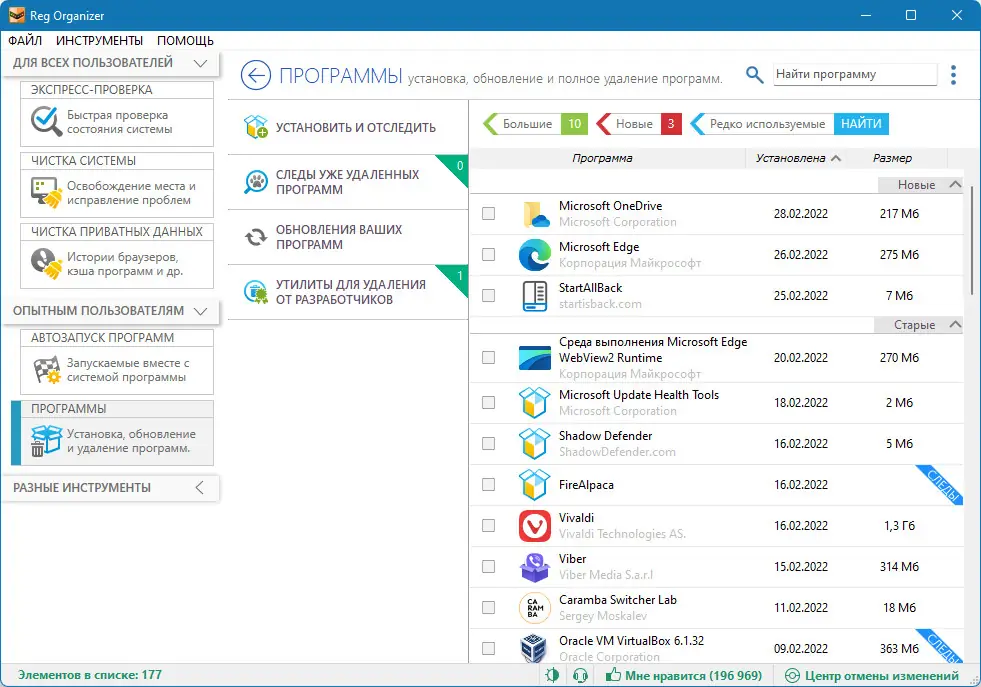The image size is (981, 687).
Task: Click the Программа column header
Action: tap(602, 158)
